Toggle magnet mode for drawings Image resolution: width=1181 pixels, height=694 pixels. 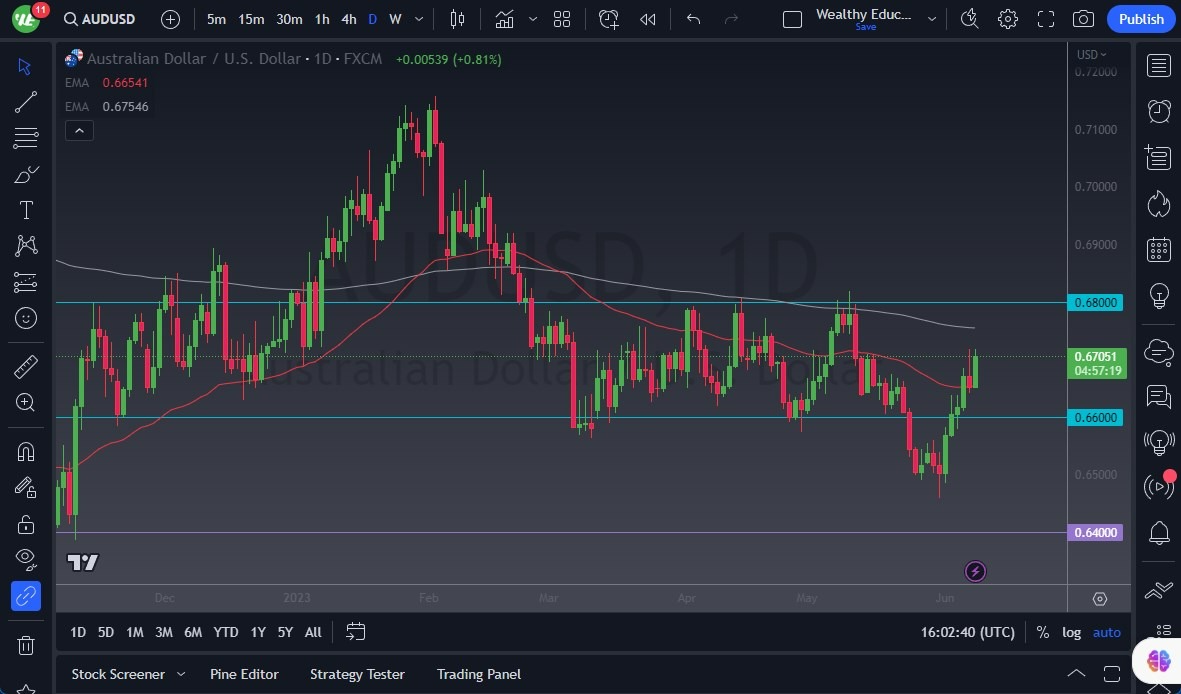tap(25, 451)
